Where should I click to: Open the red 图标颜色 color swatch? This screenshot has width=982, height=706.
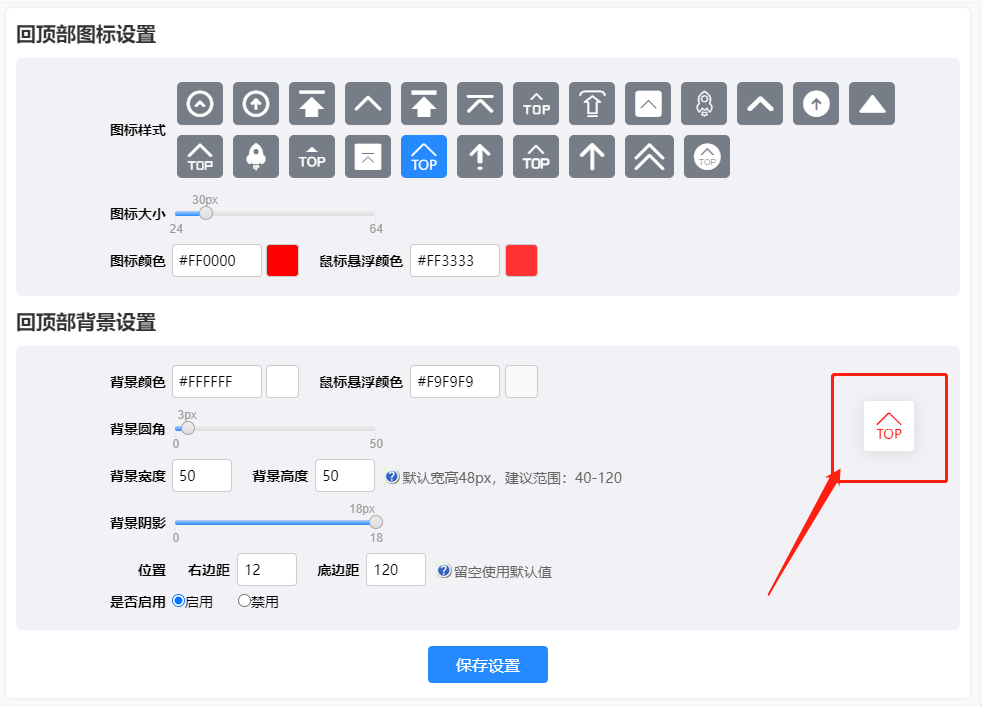(x=282, y=260)
